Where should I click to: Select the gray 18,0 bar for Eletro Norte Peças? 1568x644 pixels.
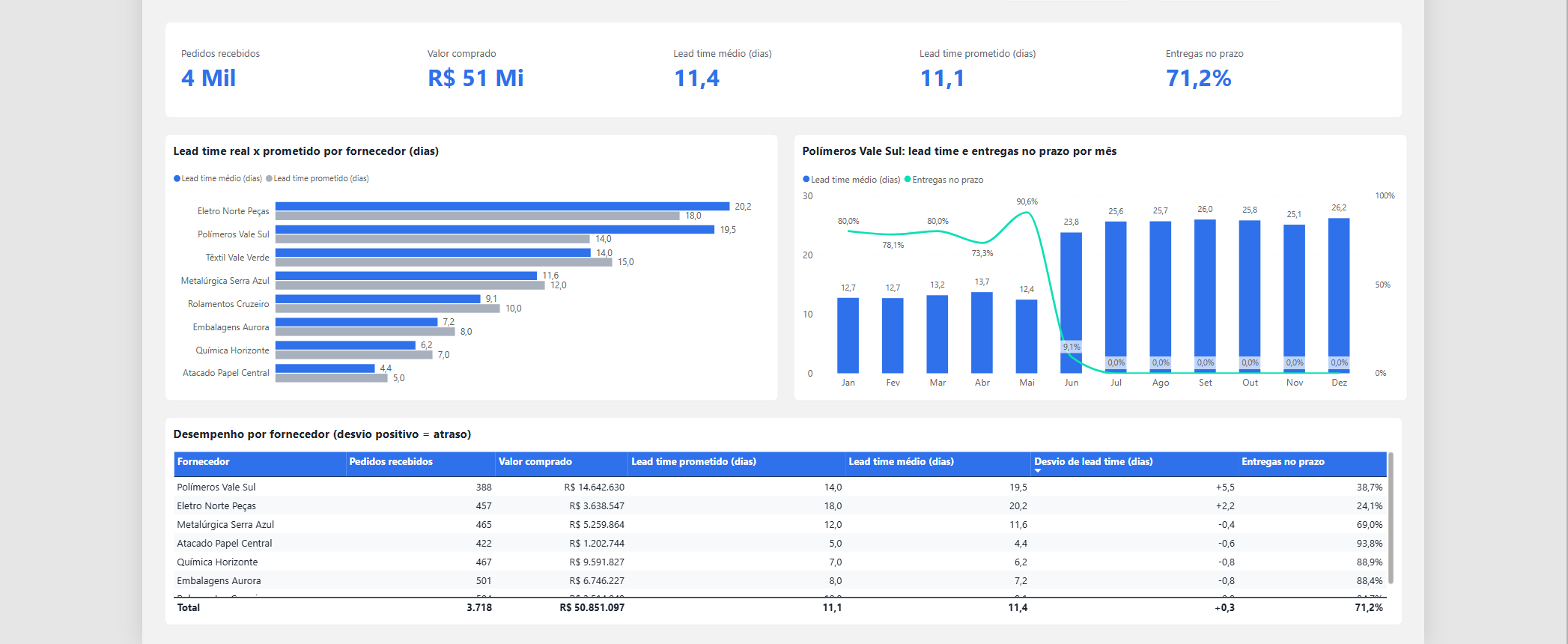pos(478,216)
